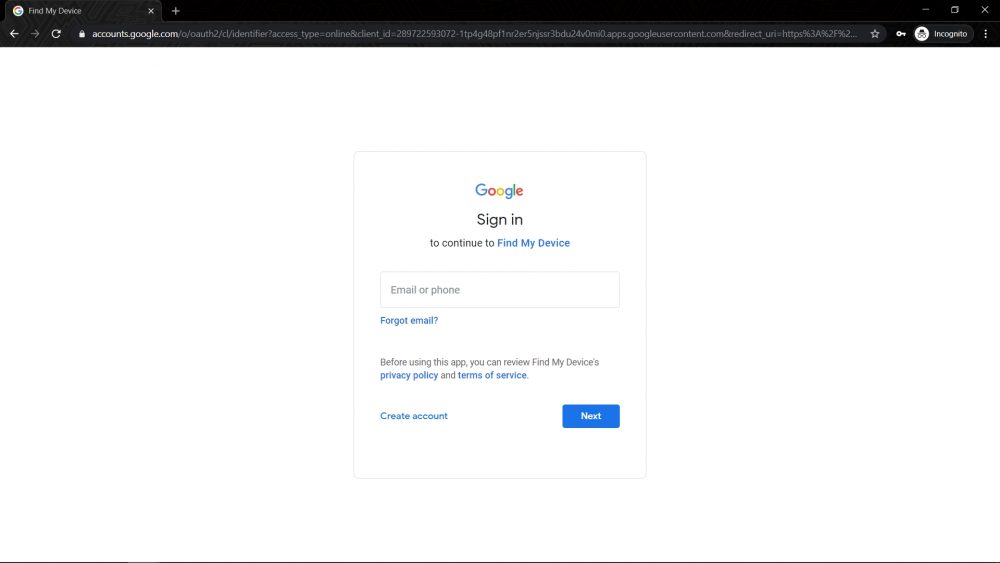Viewport: 1000px width, 563px height.
Task: Open the terms of service link
Action: click(492, 376)
